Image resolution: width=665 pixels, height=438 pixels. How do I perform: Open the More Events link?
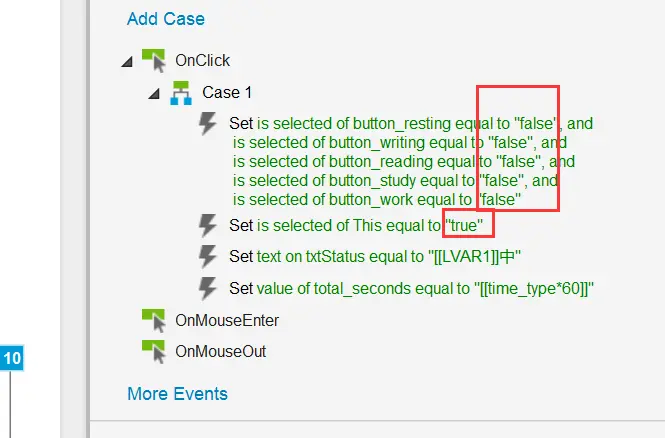pos(177,394)
